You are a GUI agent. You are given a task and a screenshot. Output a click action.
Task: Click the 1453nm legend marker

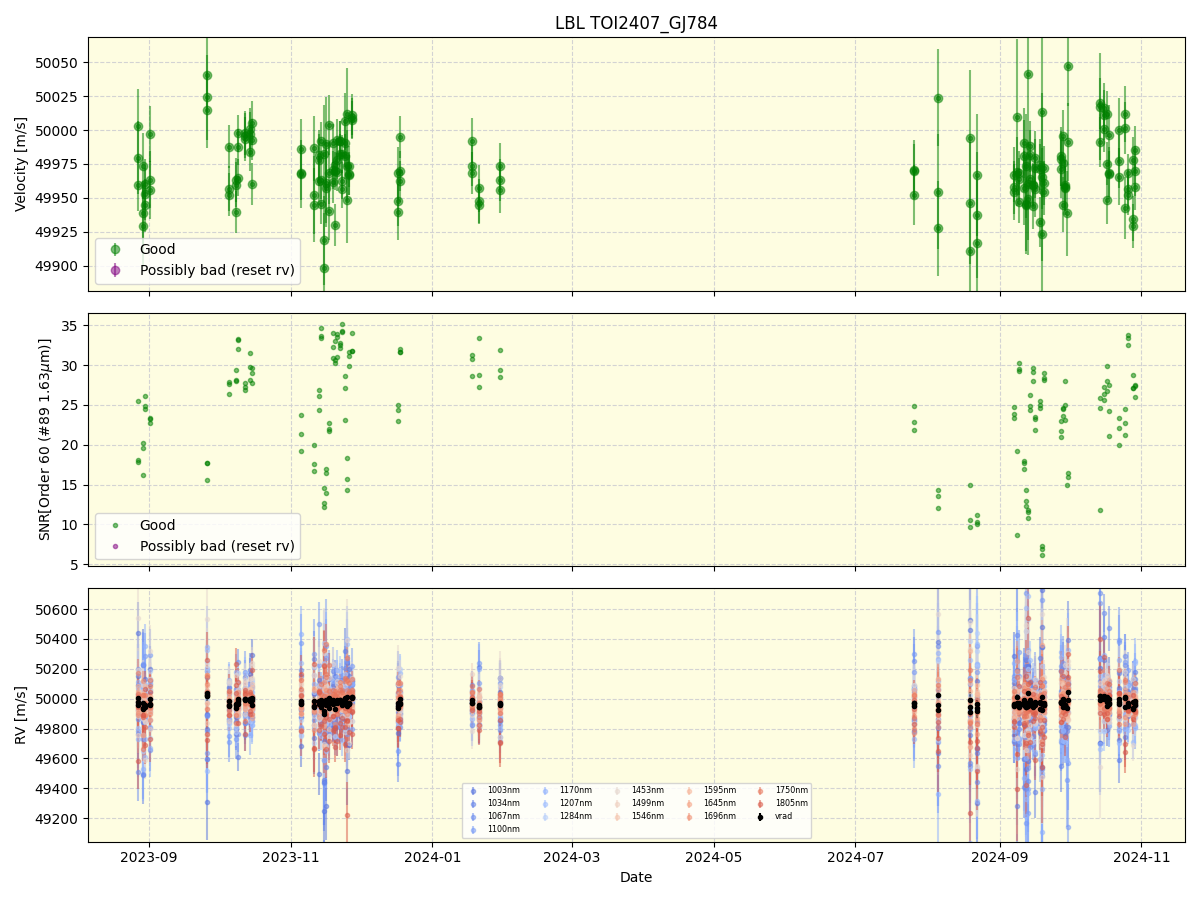[x=617, y=790]
